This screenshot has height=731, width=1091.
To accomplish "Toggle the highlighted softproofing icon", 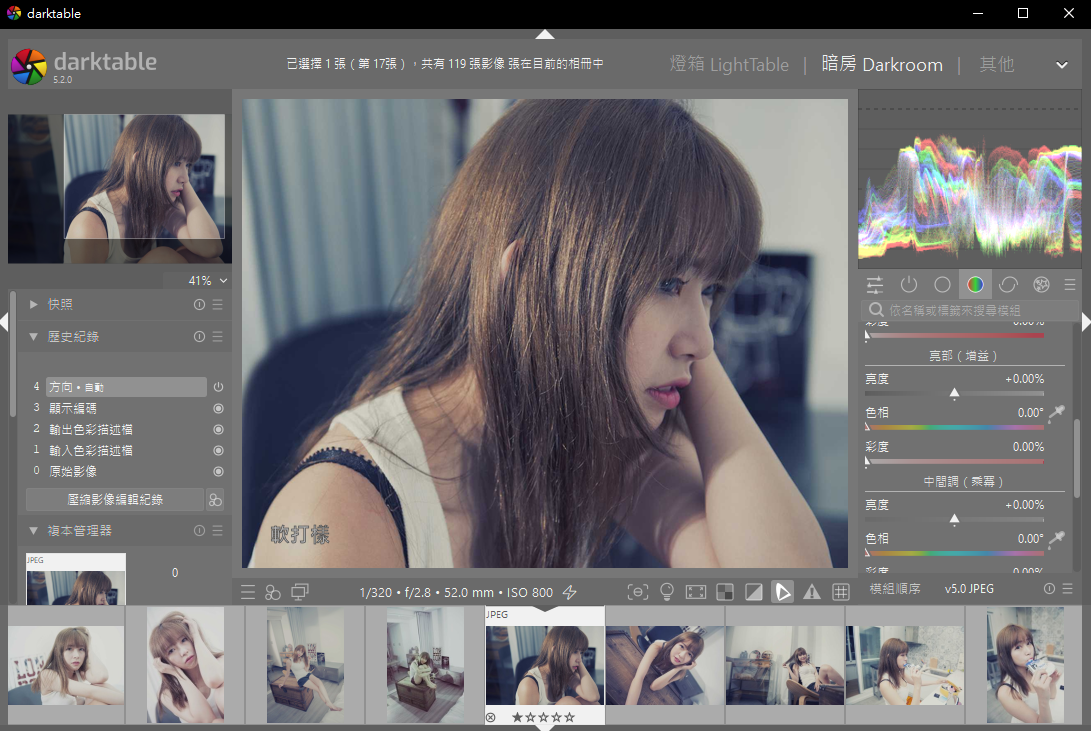I will click(783, 592).
